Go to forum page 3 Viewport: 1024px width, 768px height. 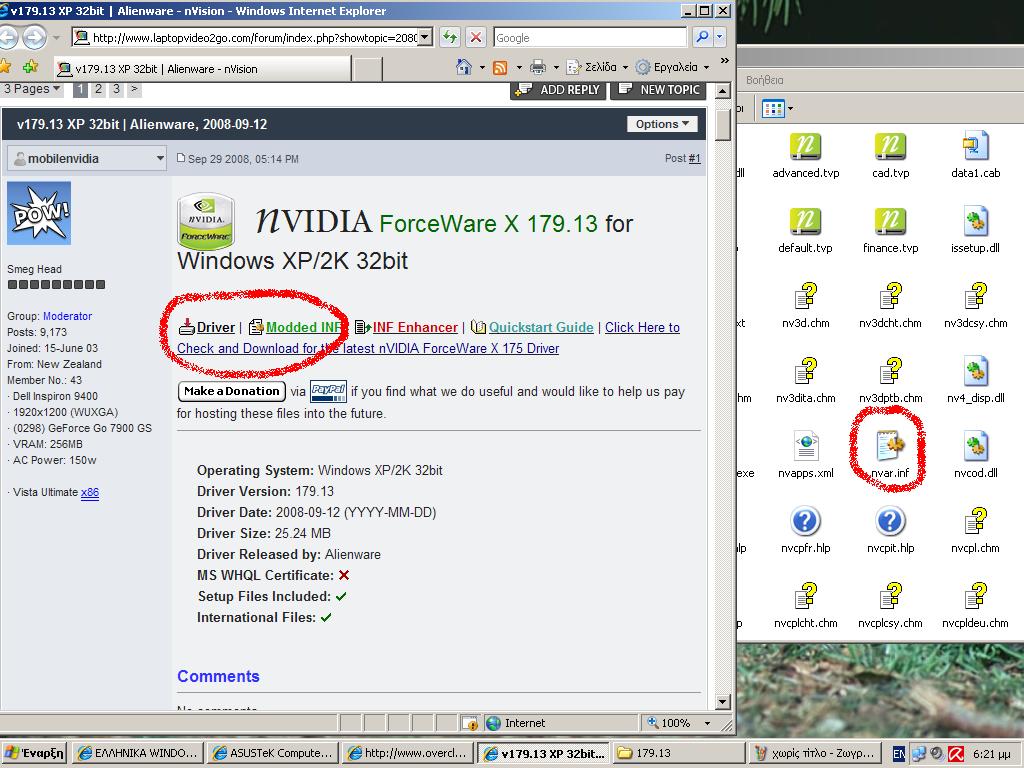point(116,89)
